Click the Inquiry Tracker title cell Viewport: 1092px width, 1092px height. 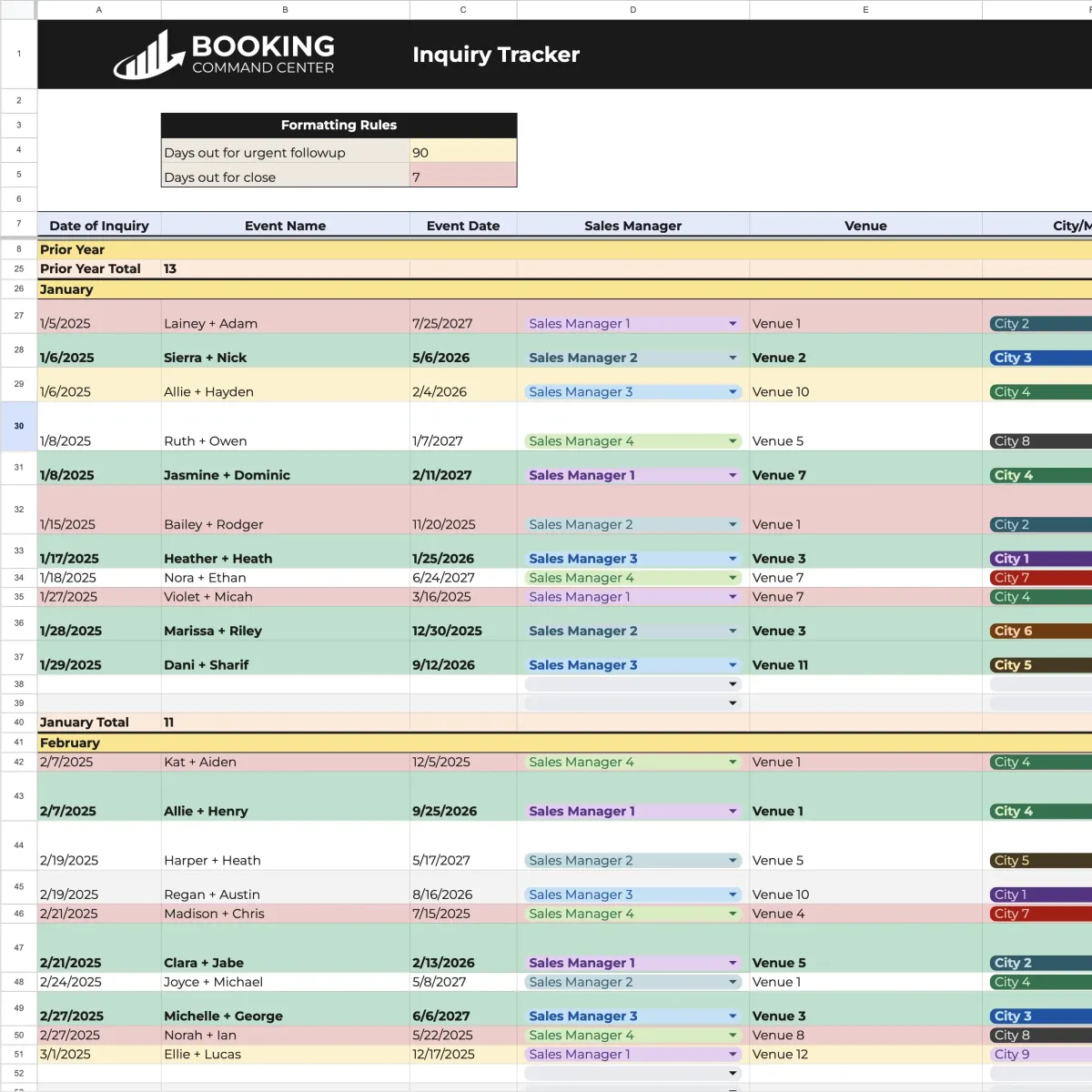coord(496,55)
